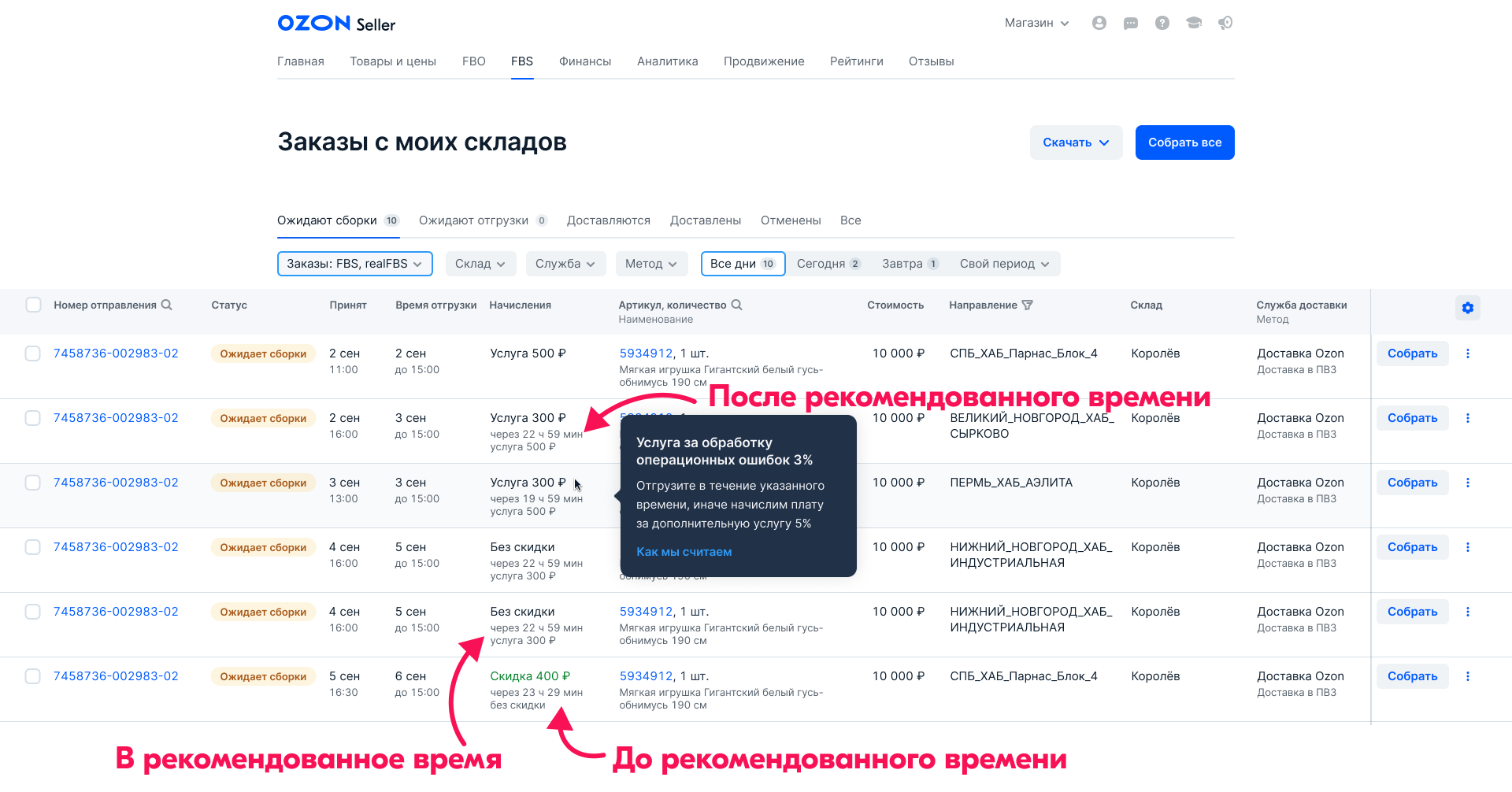Screen dimensions: 1512x792
Task: Open the Метод filter dropdown
Action: click(x=651, y=264)
